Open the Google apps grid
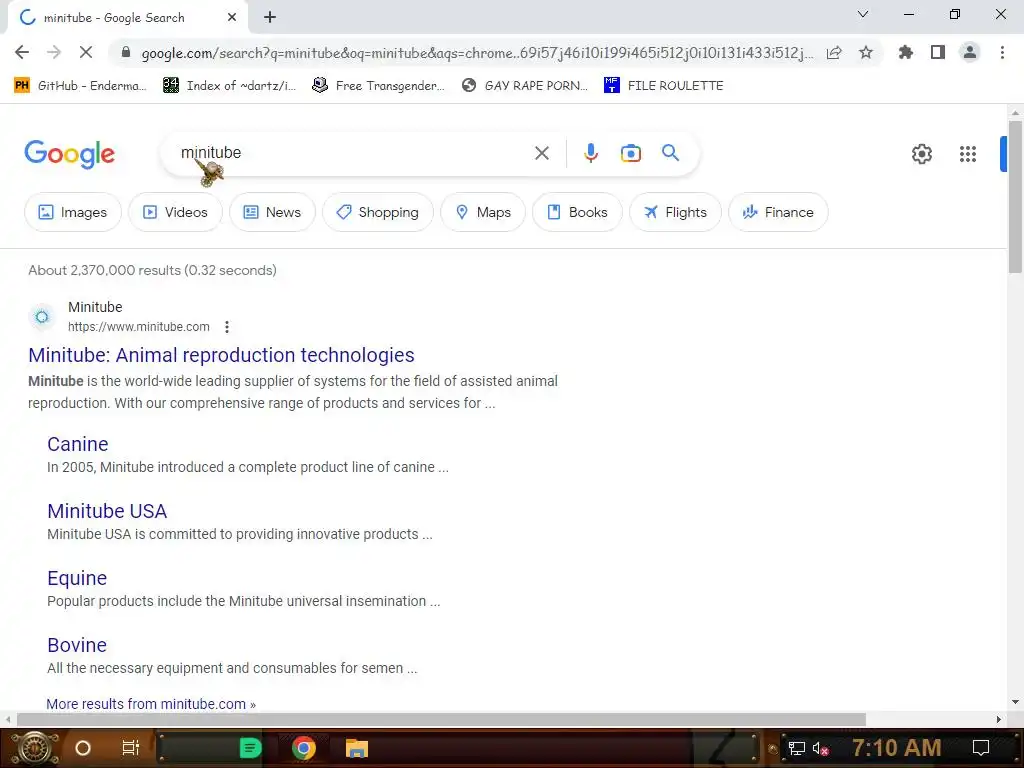Screen dimensions: 1024x768 coord(968,154)
